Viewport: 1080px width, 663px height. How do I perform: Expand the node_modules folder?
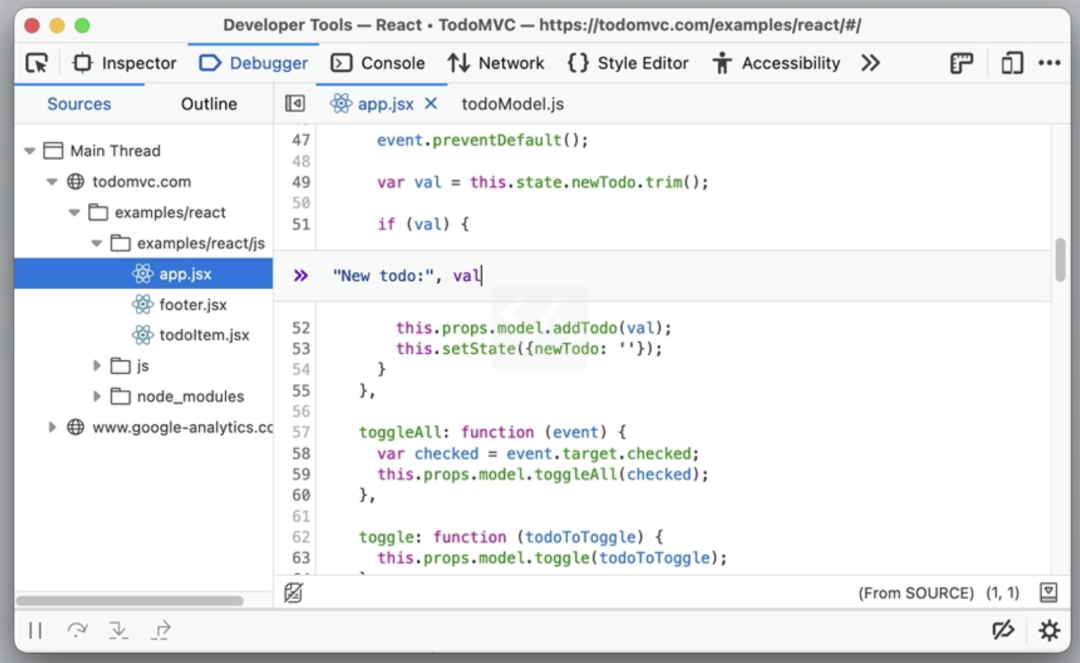coord(97,397)
